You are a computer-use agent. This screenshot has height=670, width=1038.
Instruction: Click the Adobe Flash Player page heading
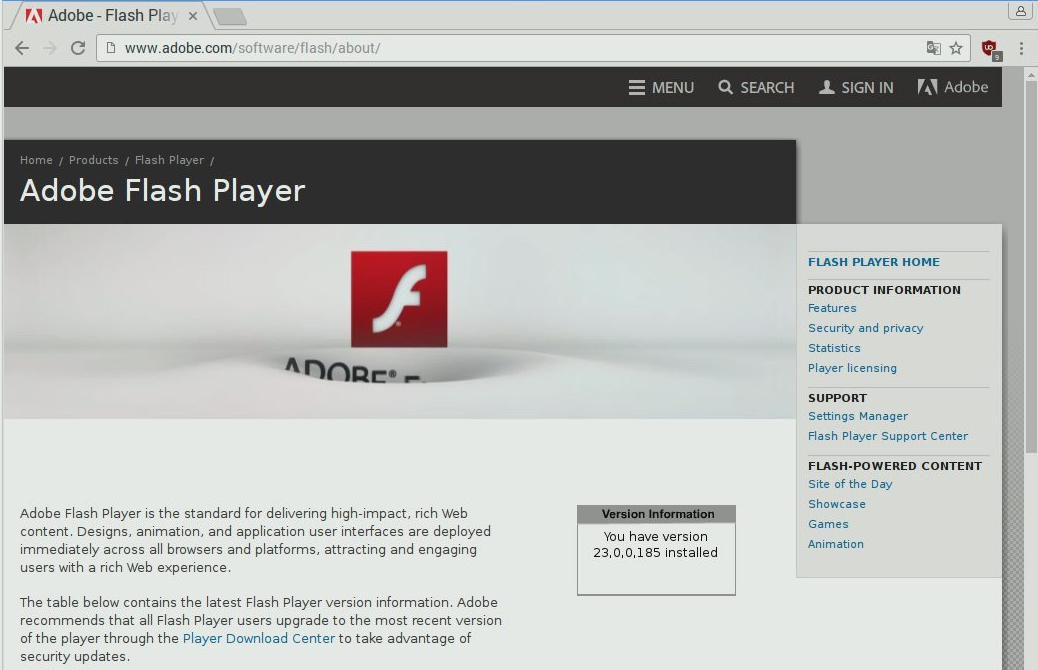162,191
